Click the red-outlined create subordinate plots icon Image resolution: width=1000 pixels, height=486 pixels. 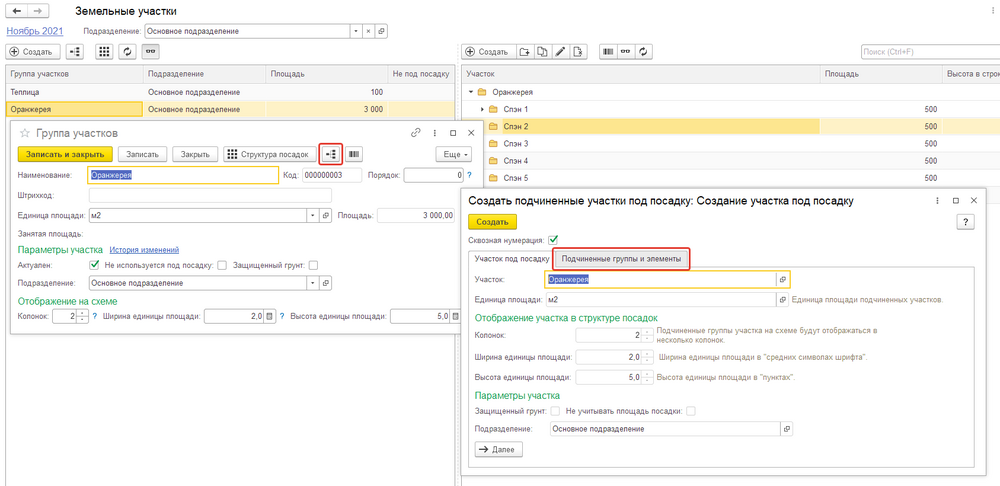click(331, 154)
